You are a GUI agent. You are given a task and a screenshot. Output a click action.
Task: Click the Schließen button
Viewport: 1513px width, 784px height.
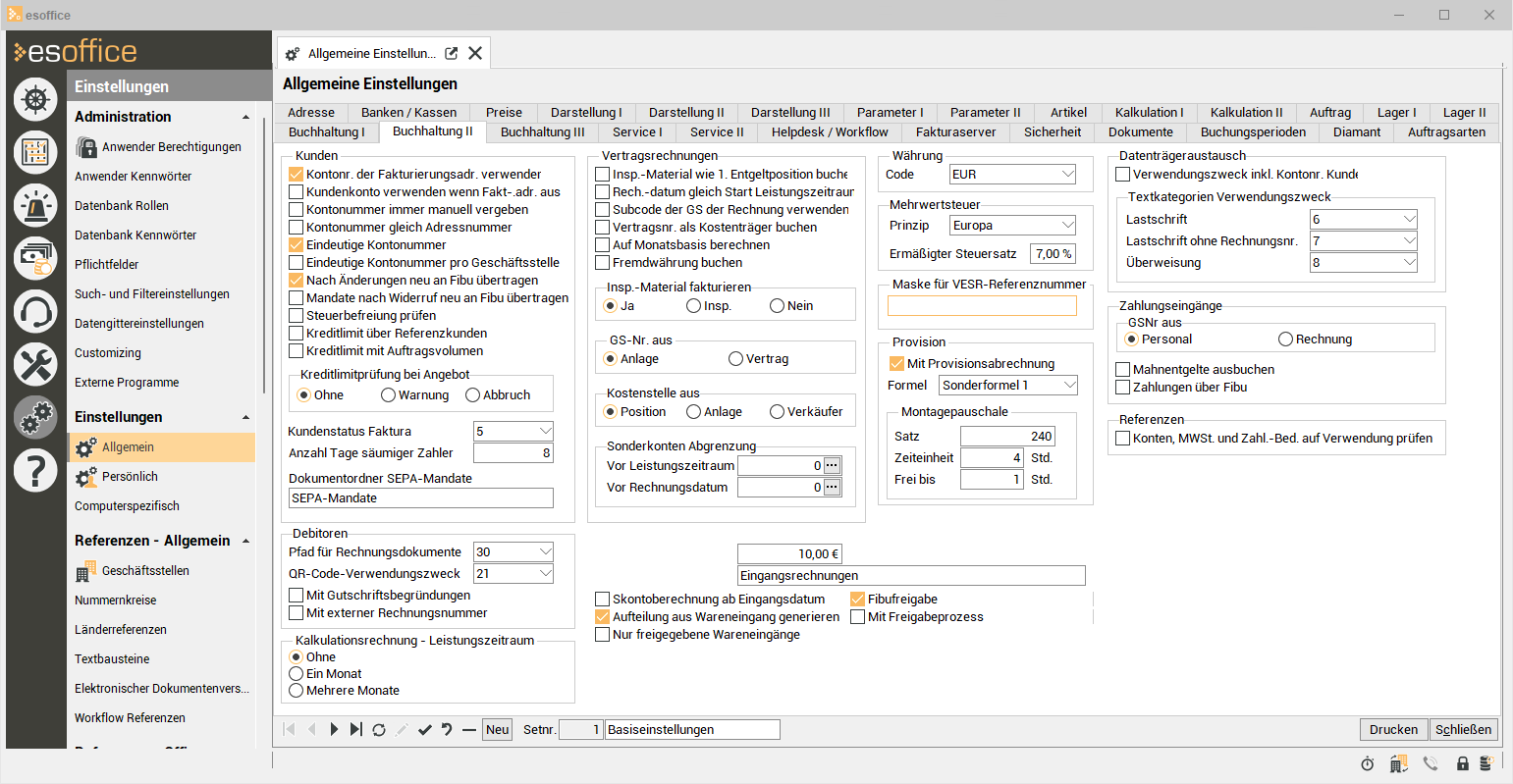click(1464, 729)
